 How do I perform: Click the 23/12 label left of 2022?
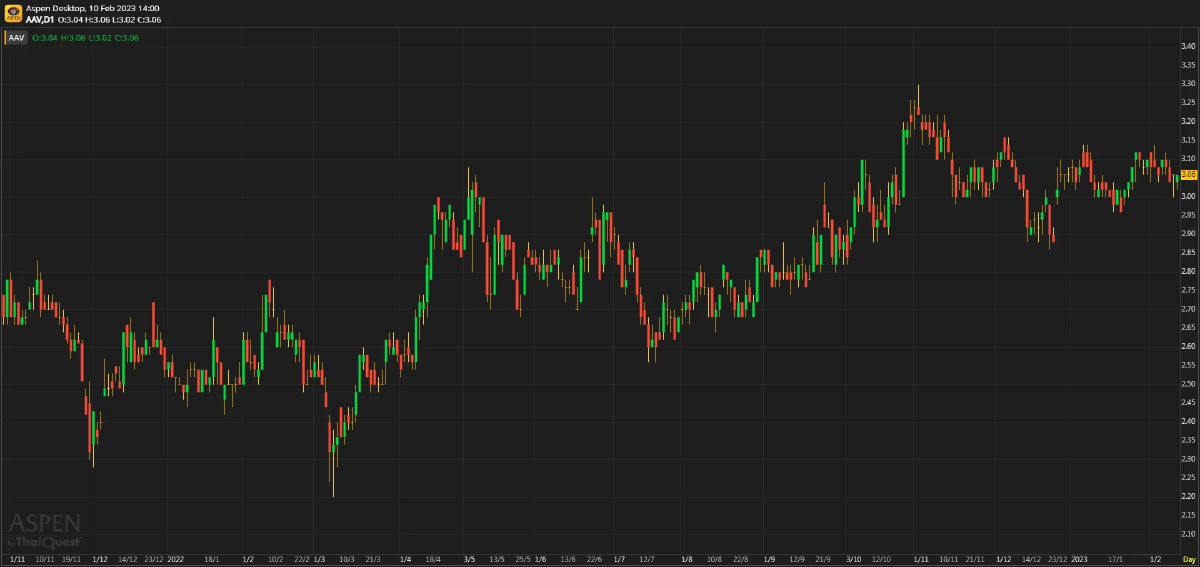[x=154, y=558]
